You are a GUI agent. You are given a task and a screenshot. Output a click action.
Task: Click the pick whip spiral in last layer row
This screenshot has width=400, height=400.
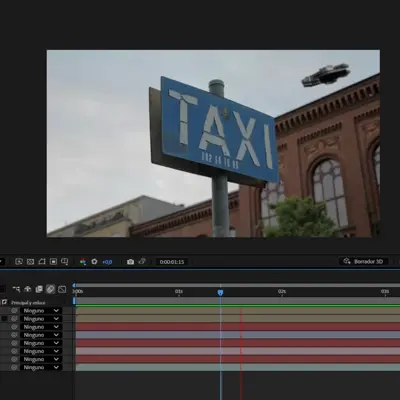coord(14,367)
